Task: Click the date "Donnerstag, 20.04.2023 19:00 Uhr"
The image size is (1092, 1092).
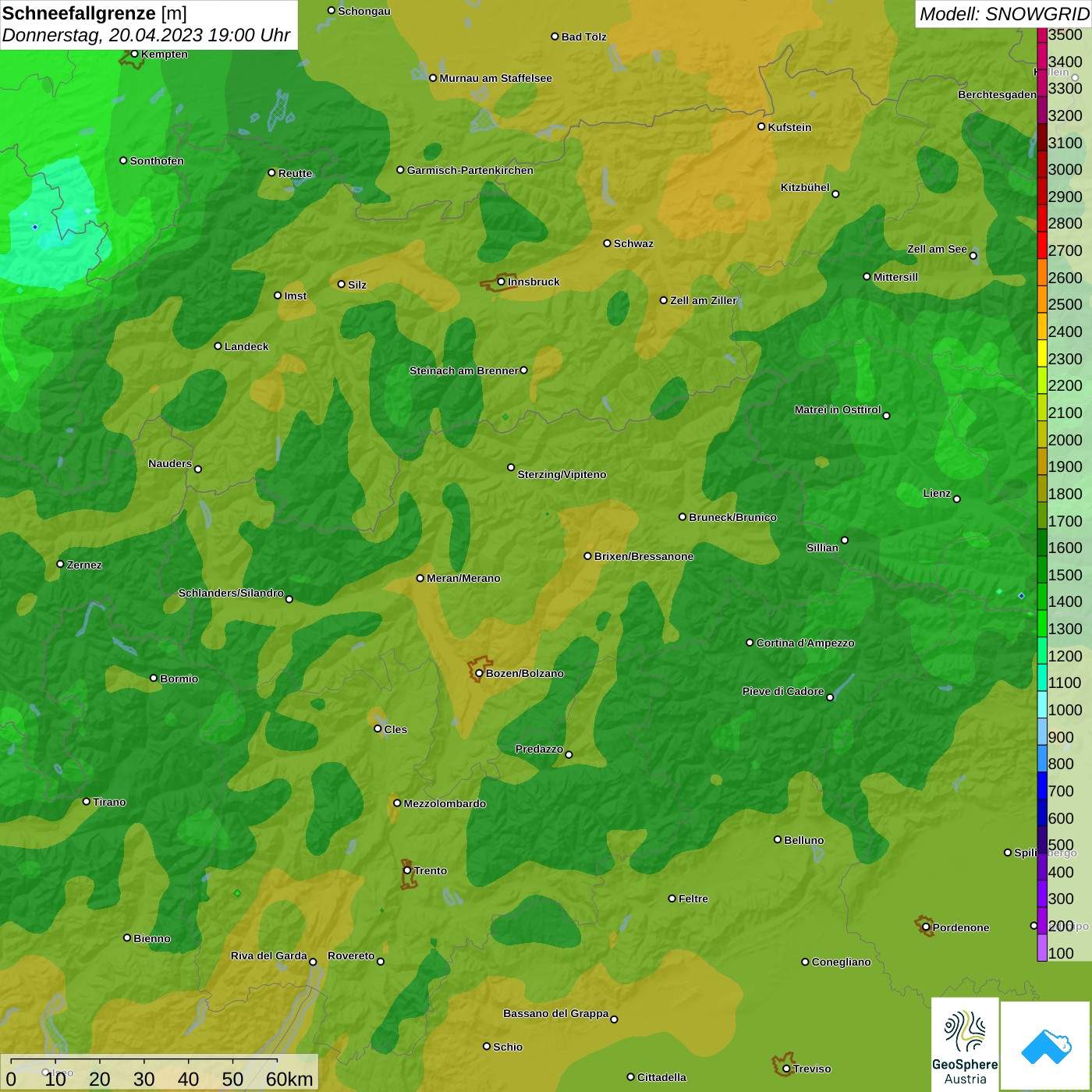Action: pyautogui.click(x=147, y=35)
